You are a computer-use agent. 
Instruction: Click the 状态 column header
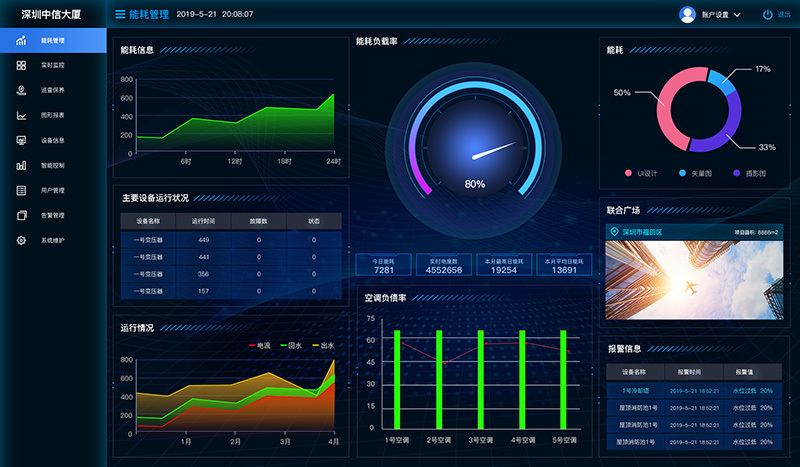coord(314,222)
